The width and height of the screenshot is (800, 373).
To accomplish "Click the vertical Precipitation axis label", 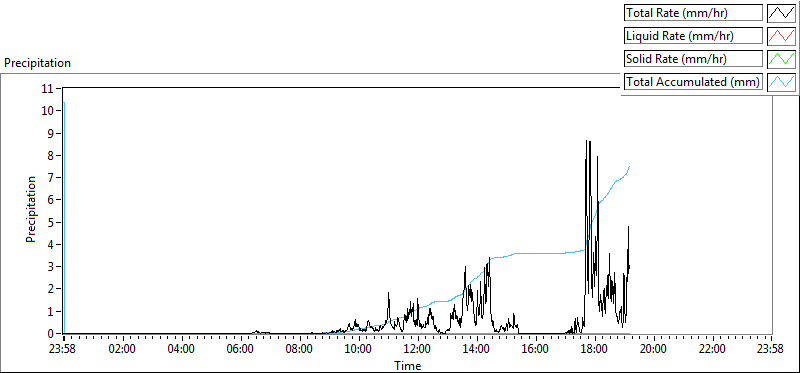I will [31, 209].
